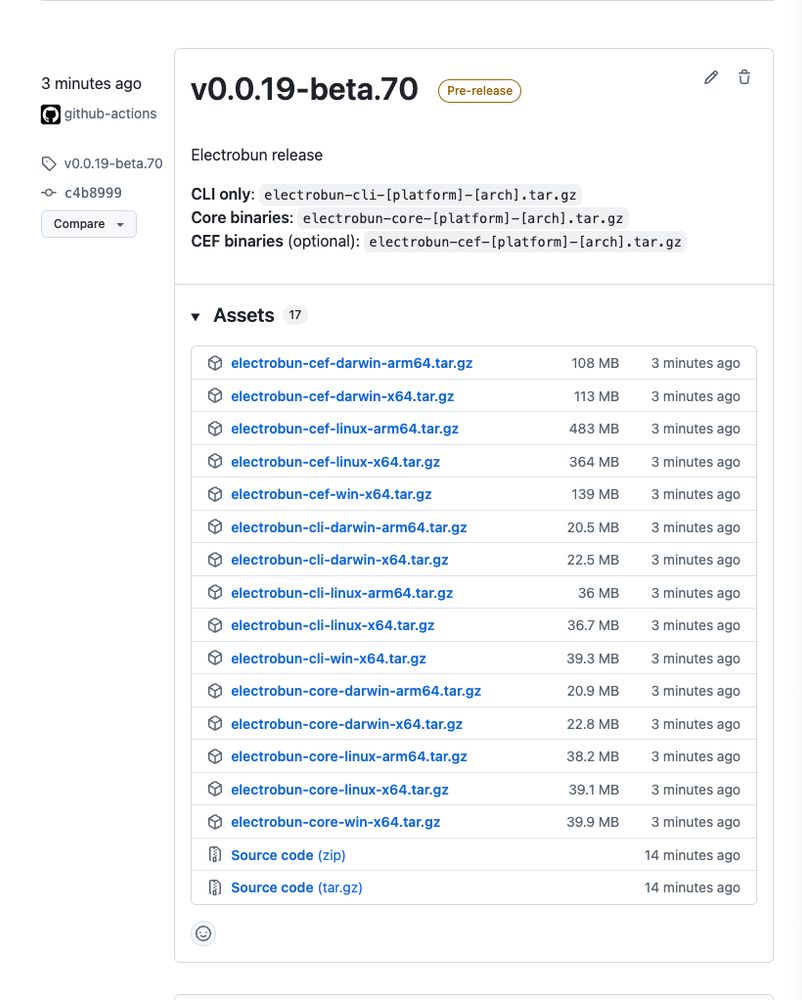Click the Assets heading
802x1000 pixels.
(x=244, y=315)
